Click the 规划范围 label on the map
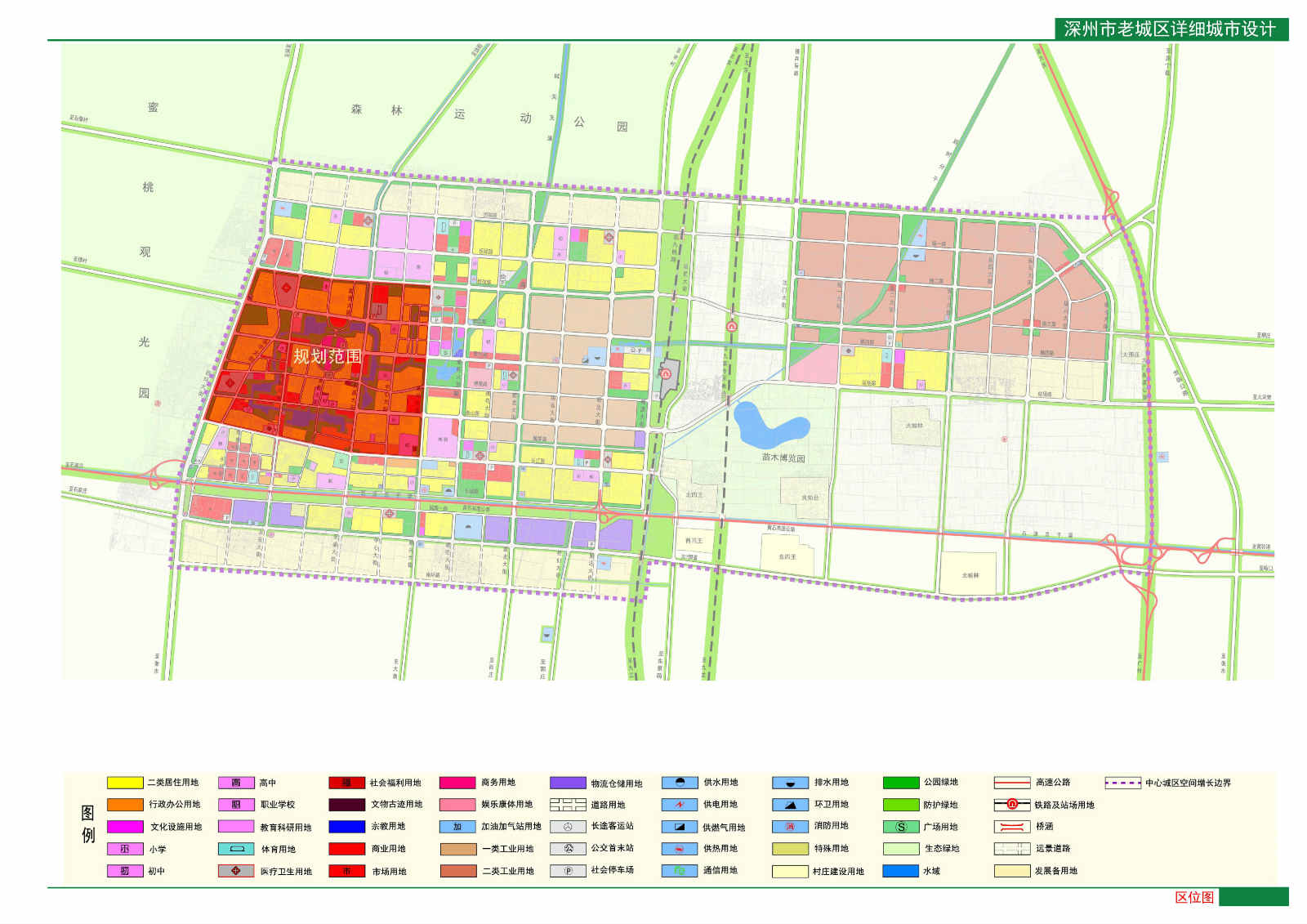The image size is (1307, 924). (x=327, y=356)
